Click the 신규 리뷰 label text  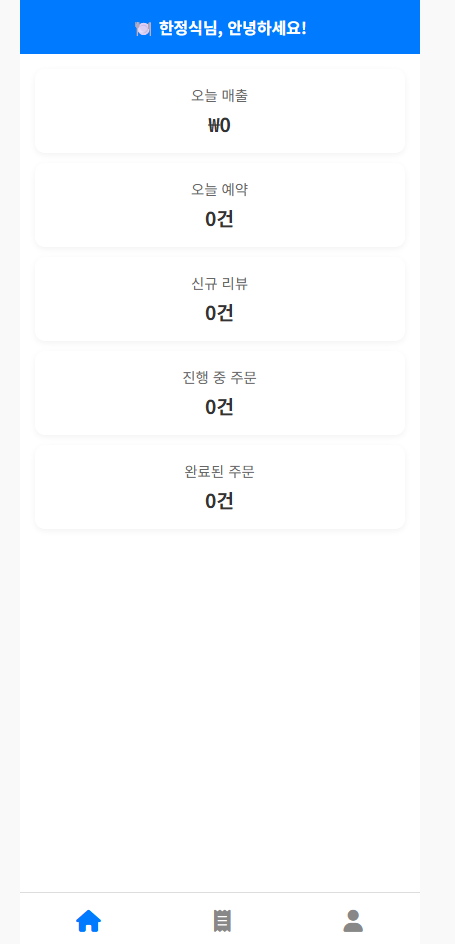(220, 284)
